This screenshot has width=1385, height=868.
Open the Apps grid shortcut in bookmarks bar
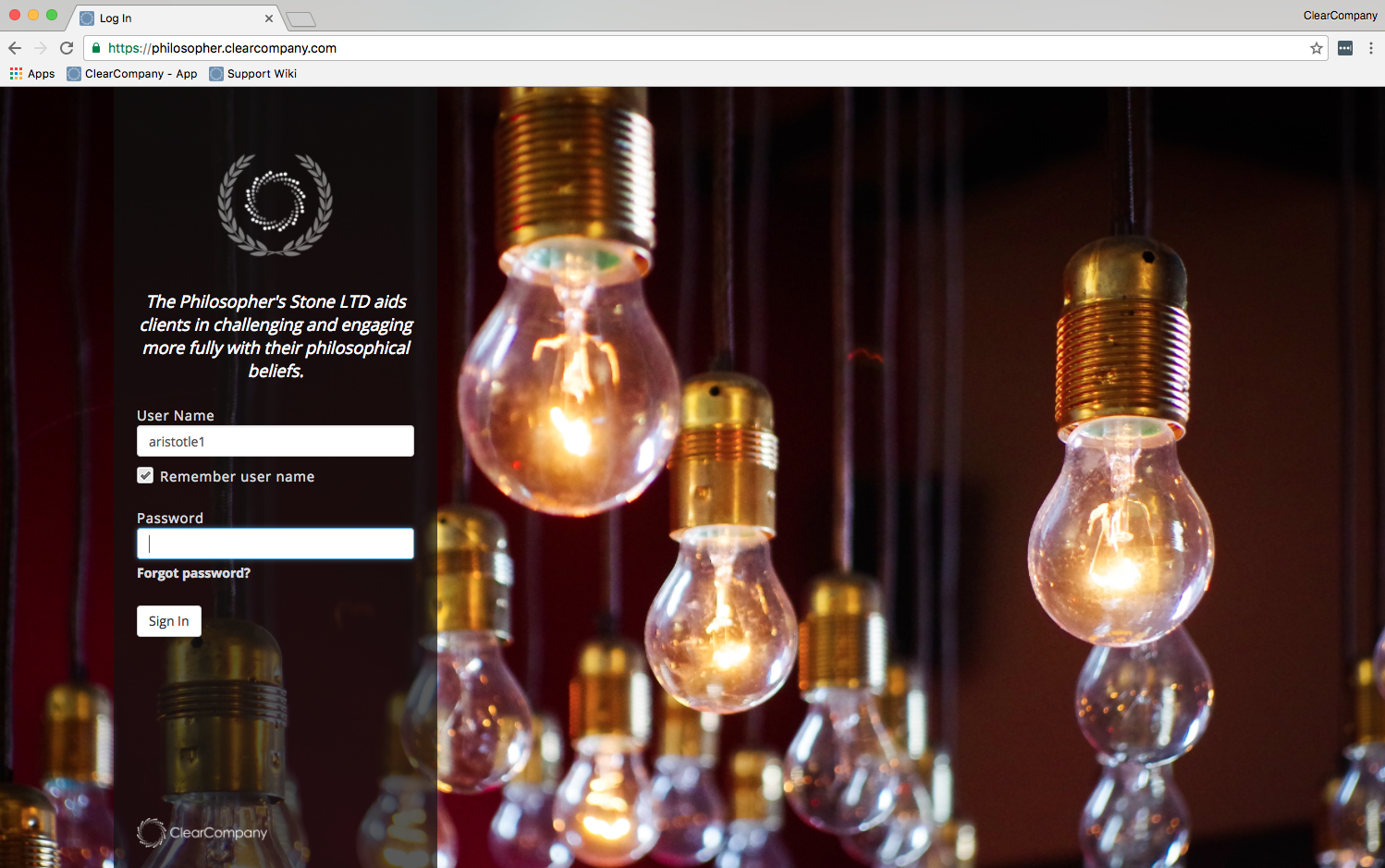coord(32,74)
